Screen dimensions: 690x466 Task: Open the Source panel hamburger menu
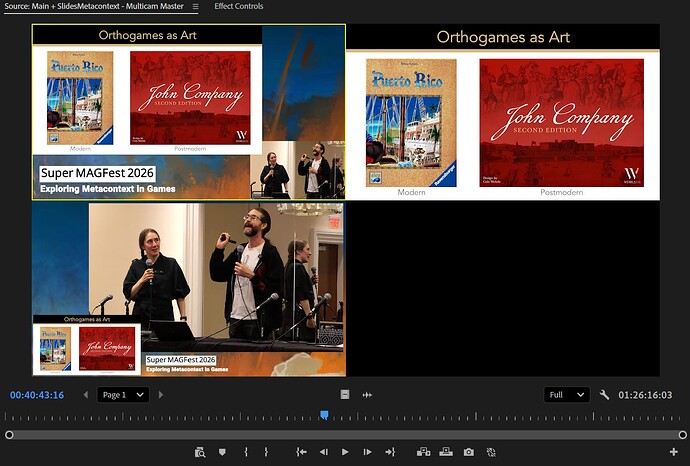tap(195, 7)
